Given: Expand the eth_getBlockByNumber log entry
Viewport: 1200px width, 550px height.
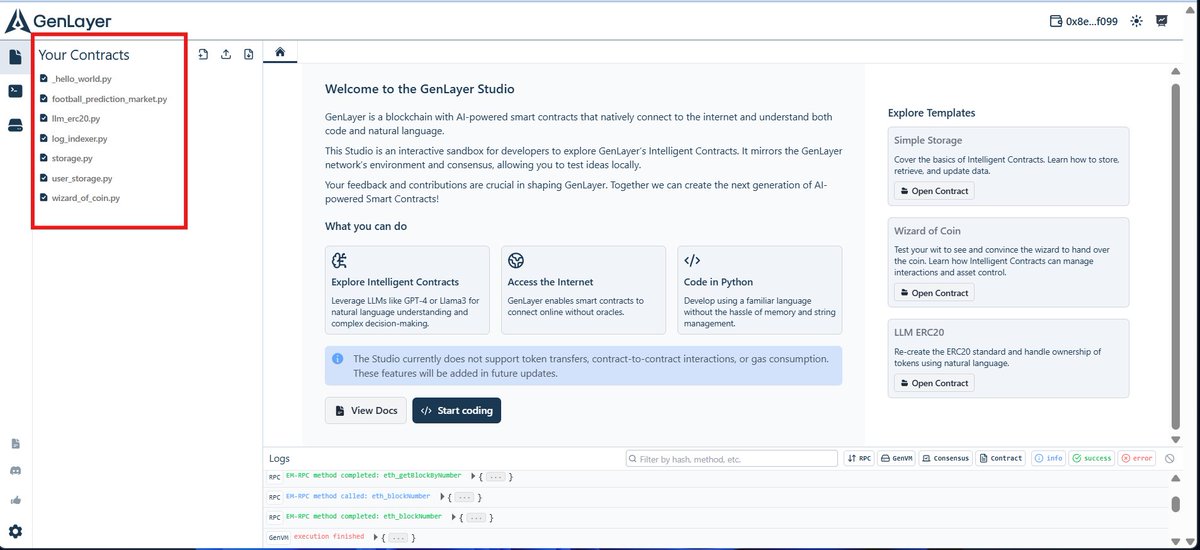Looking at the screenshot, I should point(473,476).
